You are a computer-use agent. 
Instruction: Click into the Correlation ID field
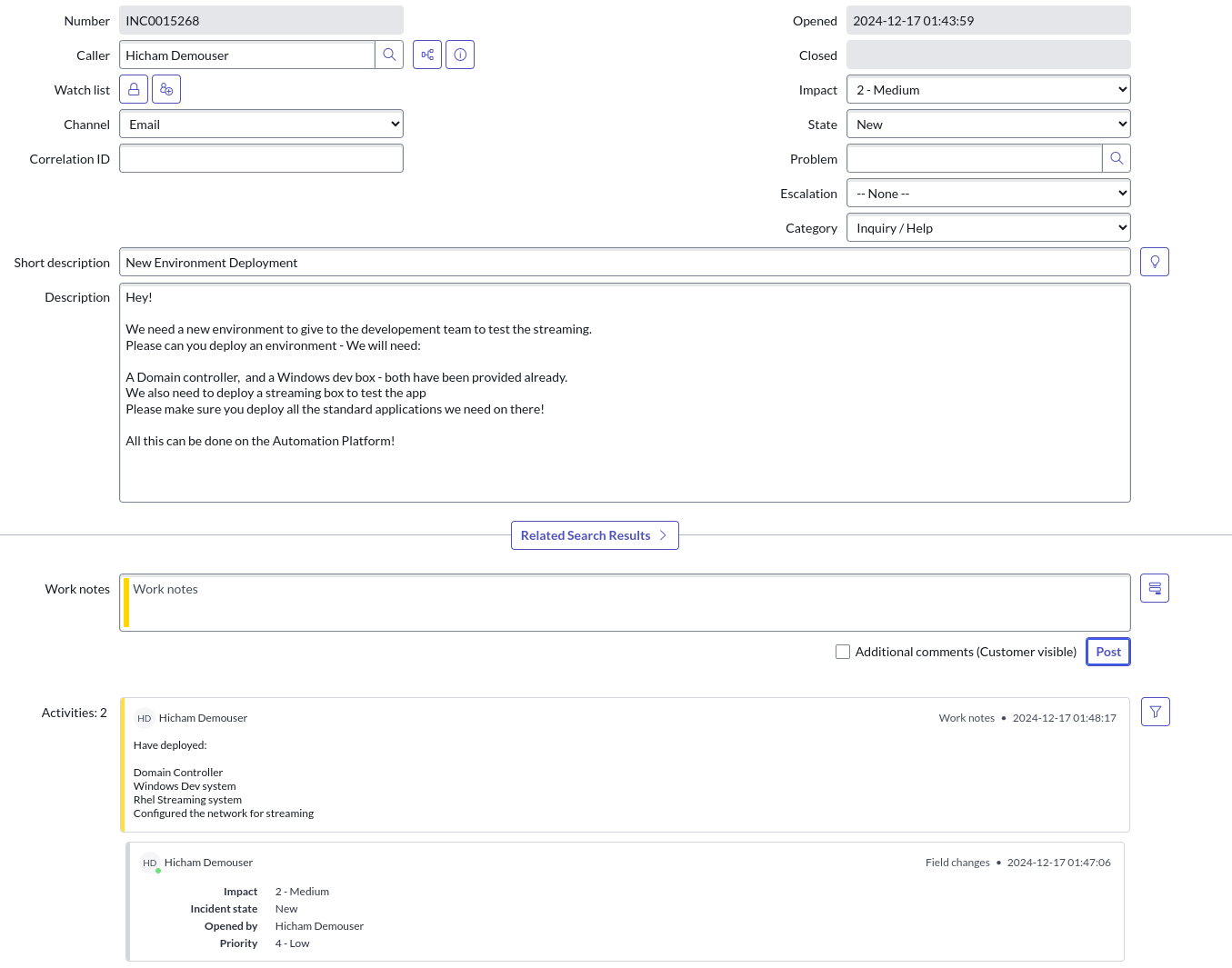click(x=261, y=159)
